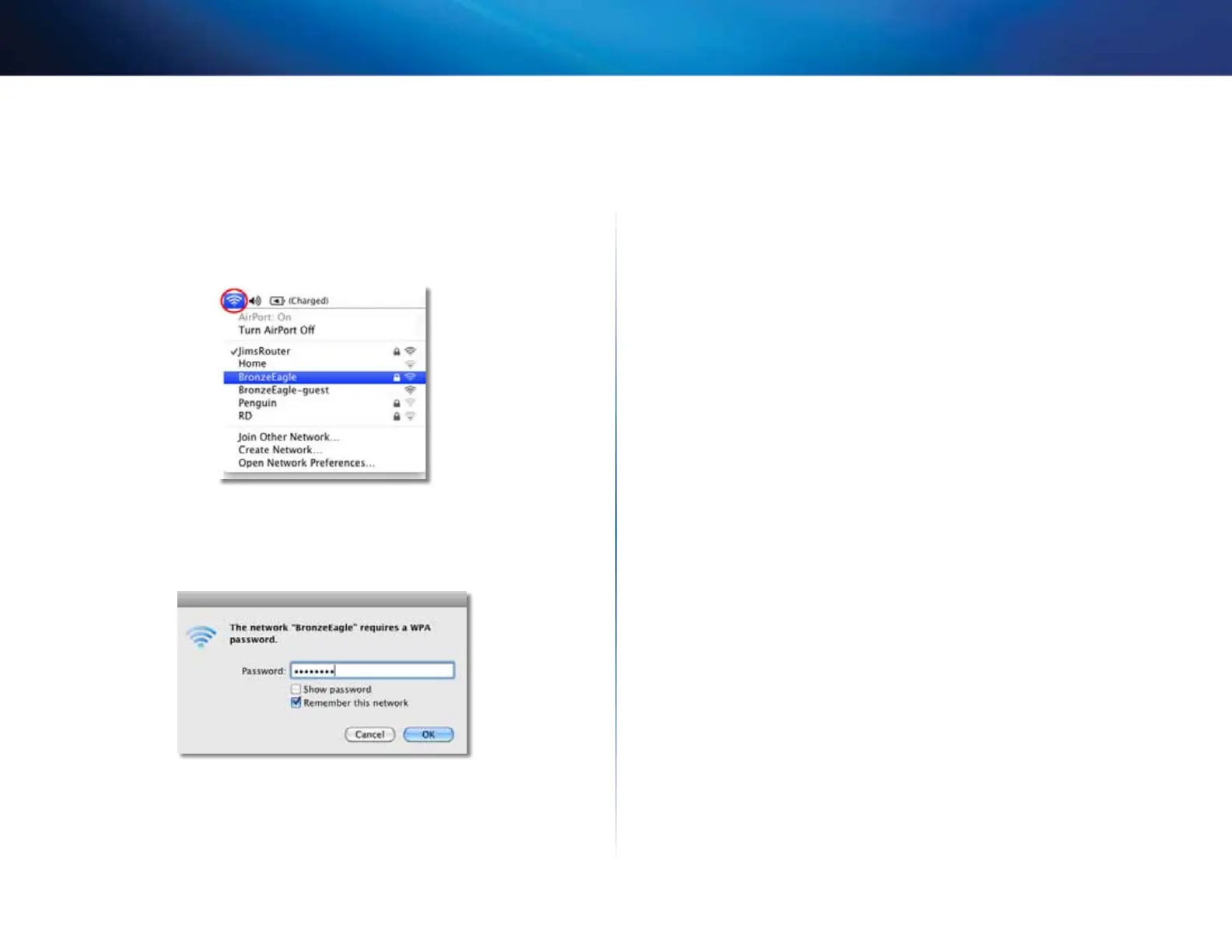Cancel the WPA password dialog
Image resolution: width=1232 pixels, height=952 pixels.
(369, 734)
